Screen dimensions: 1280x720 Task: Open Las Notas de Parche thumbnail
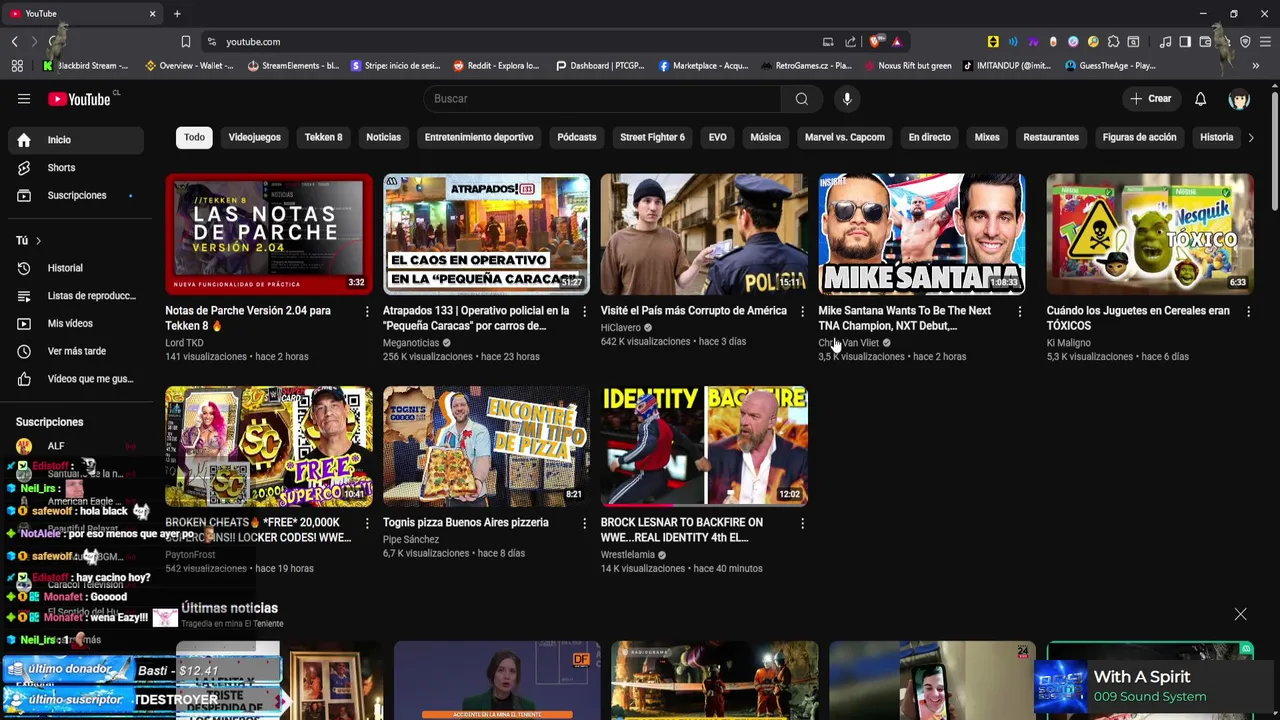coord(269,234)
